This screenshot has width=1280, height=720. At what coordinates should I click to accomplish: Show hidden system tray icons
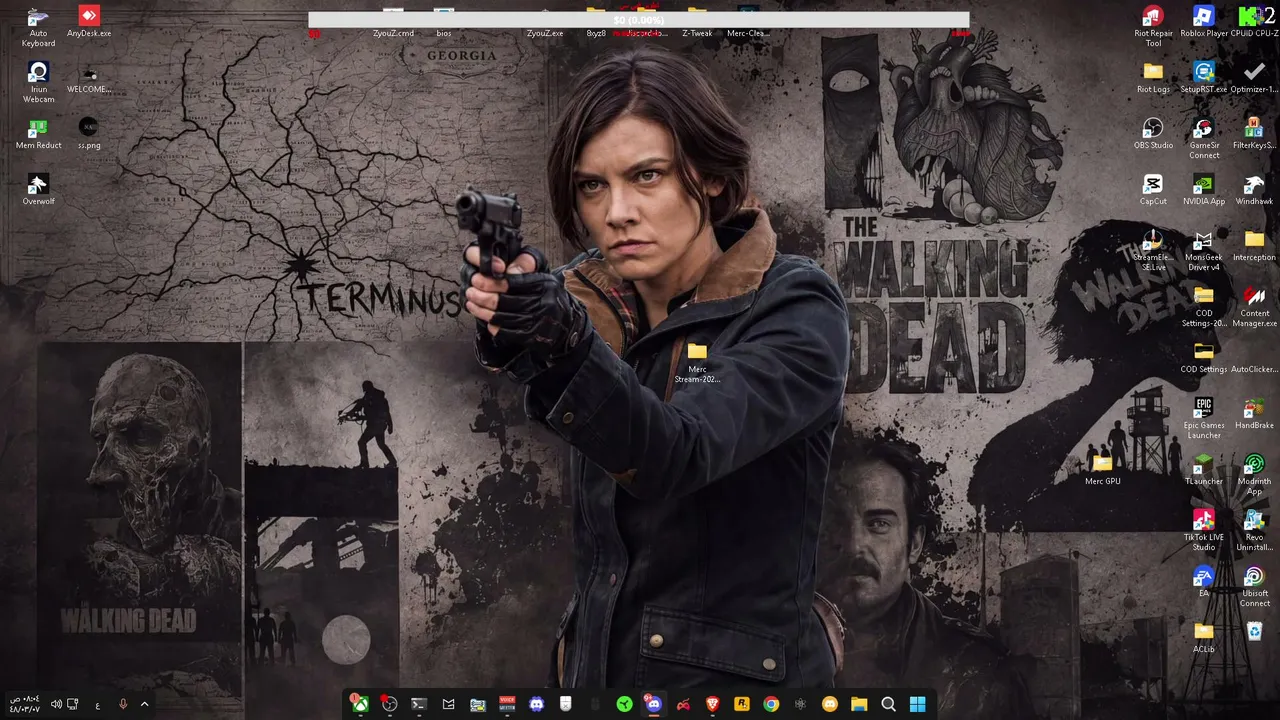click(144, 704)
